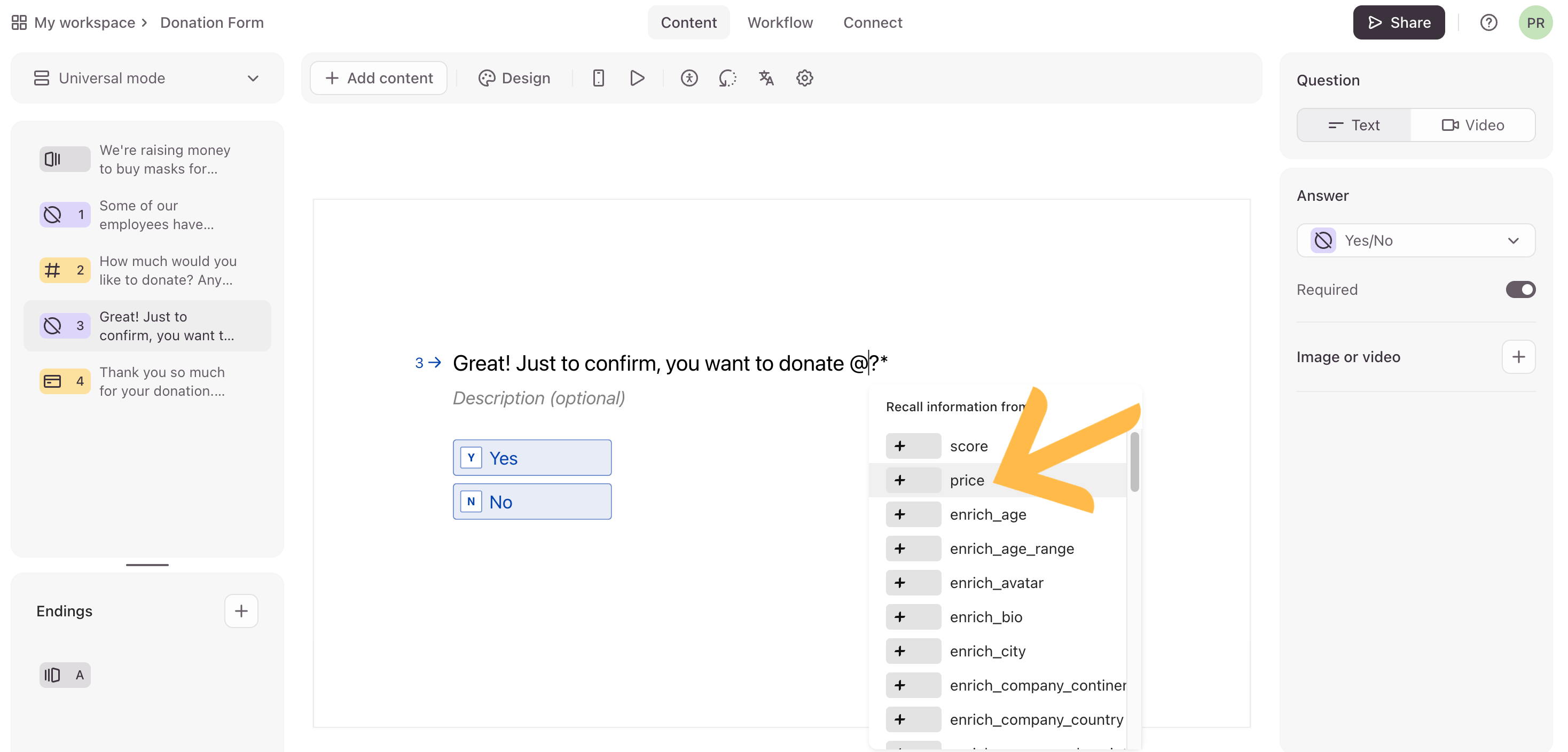Screen dimensions: 1568x752
Task: Open the form settings gear icon
Action: 805,78
